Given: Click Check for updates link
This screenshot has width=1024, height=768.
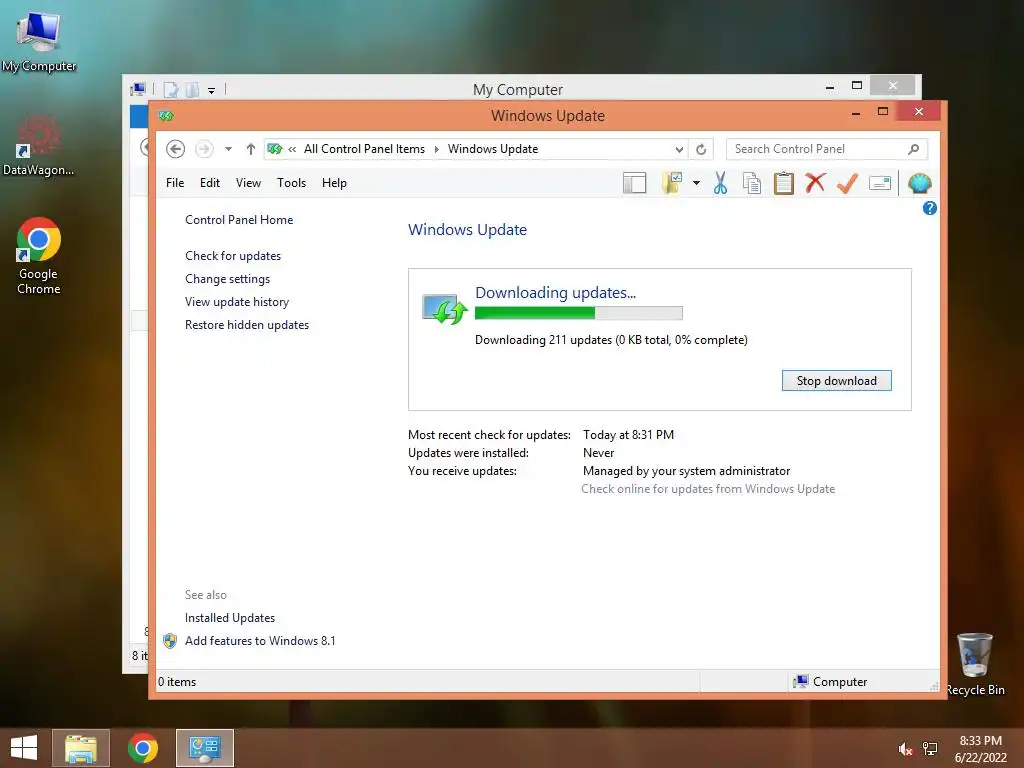Looking at the screenshot, I should pos(233,256).
